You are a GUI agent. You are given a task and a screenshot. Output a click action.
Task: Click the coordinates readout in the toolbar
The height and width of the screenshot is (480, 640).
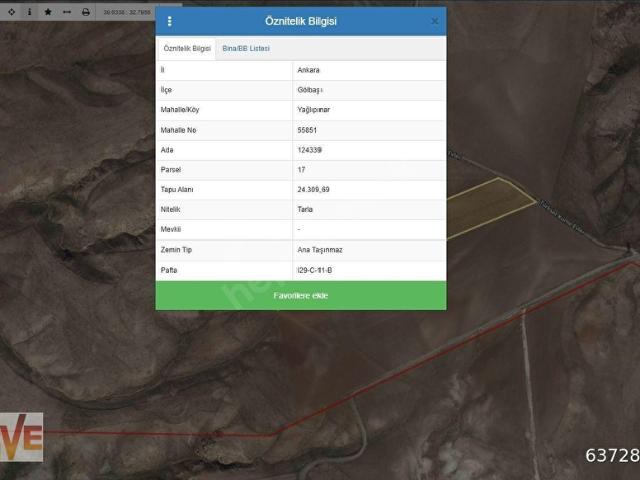pyautogui.click(x=125, y=12)
